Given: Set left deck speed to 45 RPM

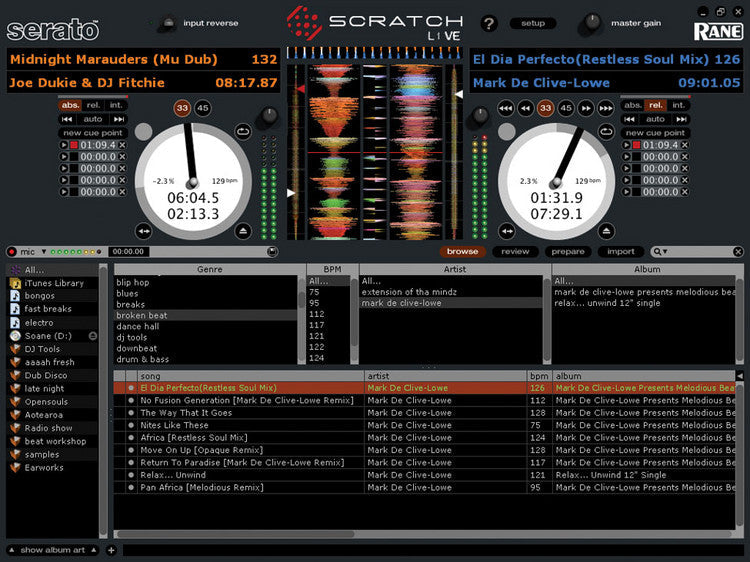Looking at the screenshot, I should (x=203, y=107).
